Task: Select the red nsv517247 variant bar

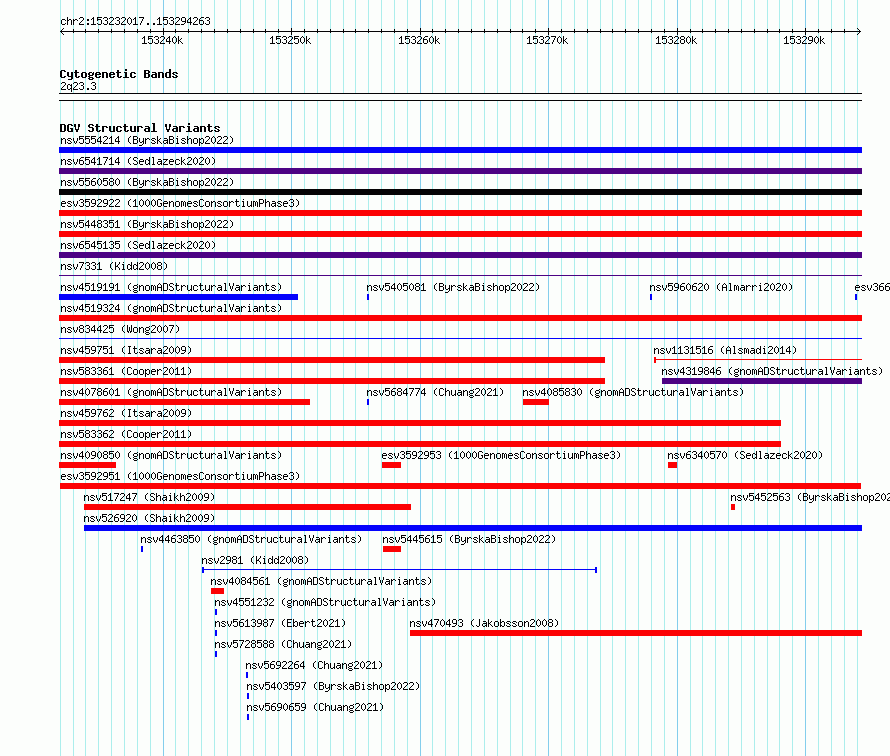Action: pos(247,507)
